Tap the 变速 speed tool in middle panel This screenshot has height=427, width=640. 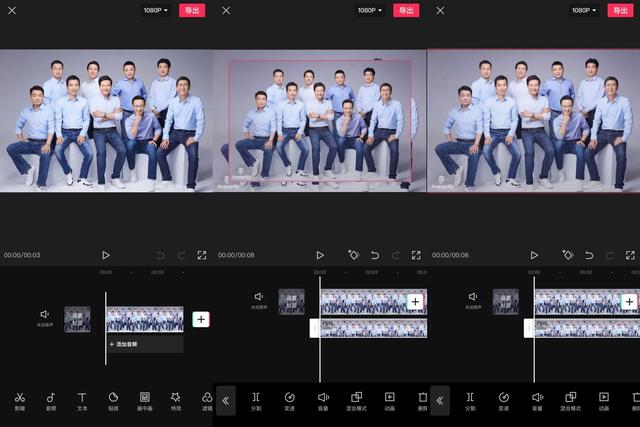[289, 401]
